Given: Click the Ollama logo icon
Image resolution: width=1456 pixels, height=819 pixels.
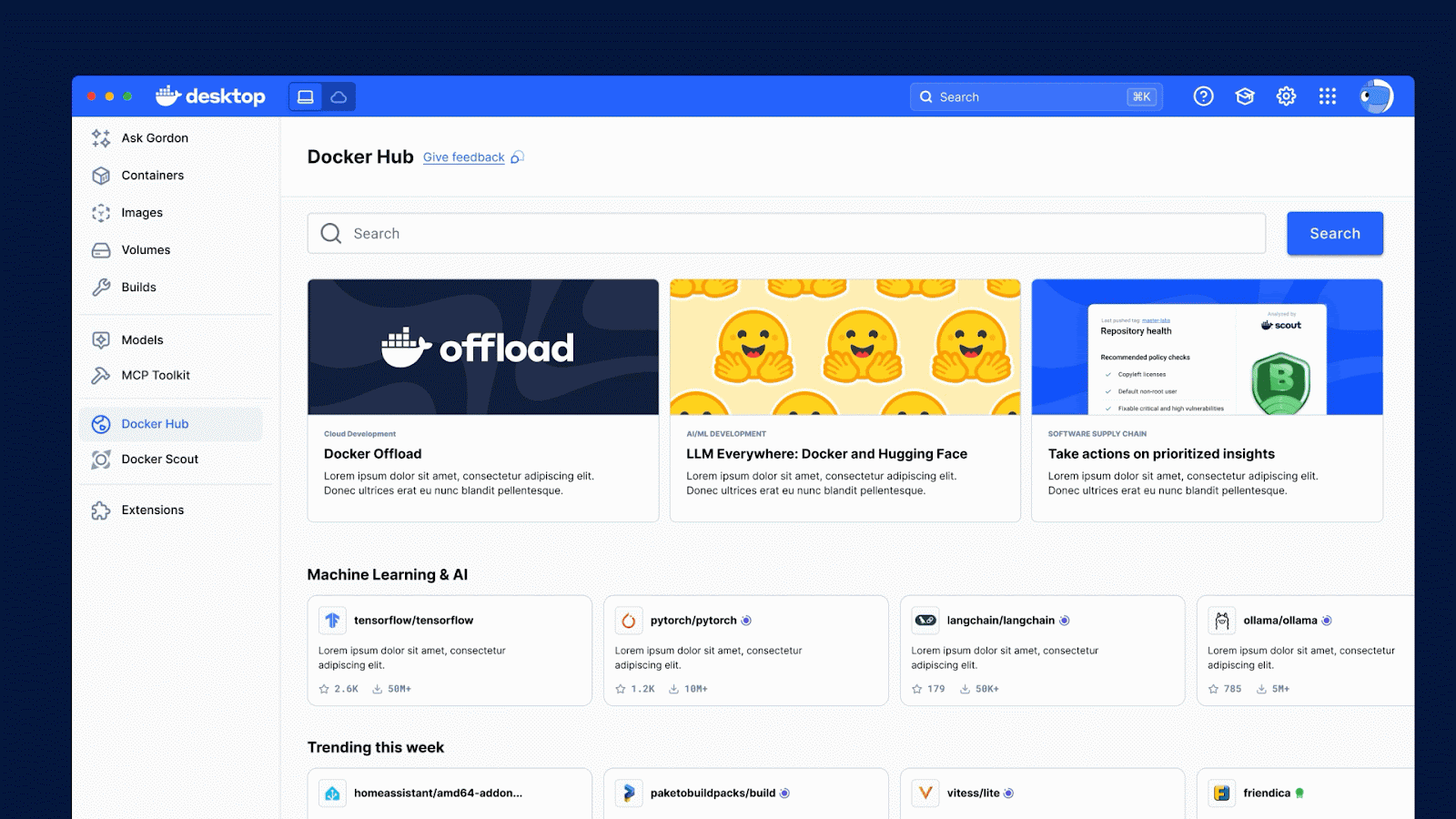Looking at the screenshot, I should pos(1222,621).
